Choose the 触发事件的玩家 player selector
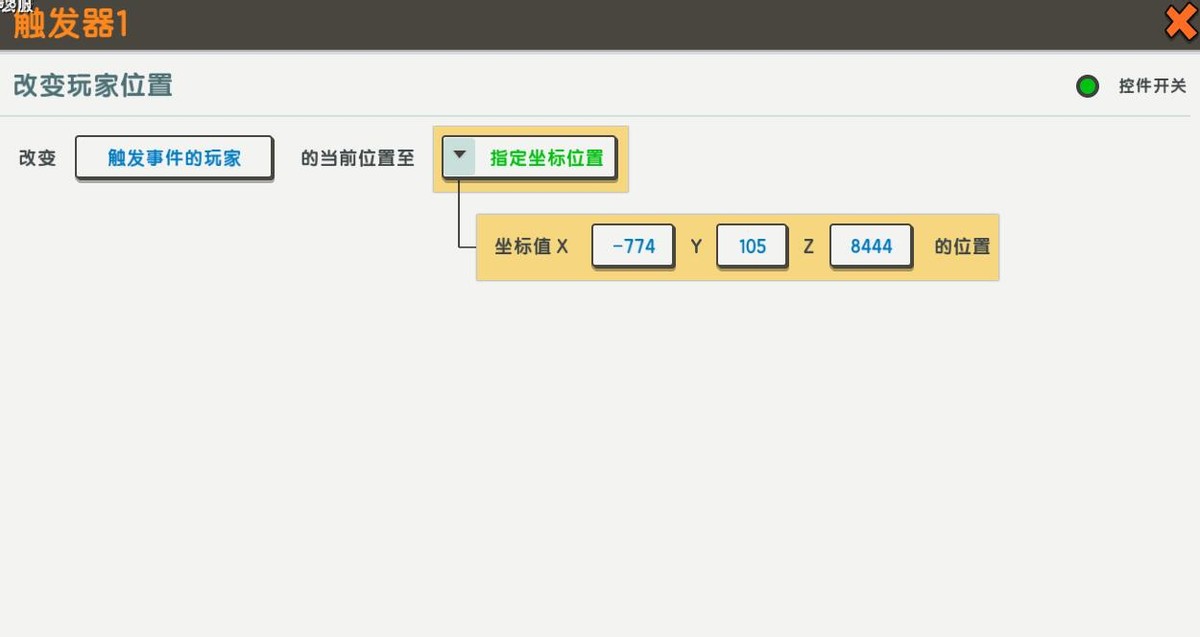 point(174,158)
